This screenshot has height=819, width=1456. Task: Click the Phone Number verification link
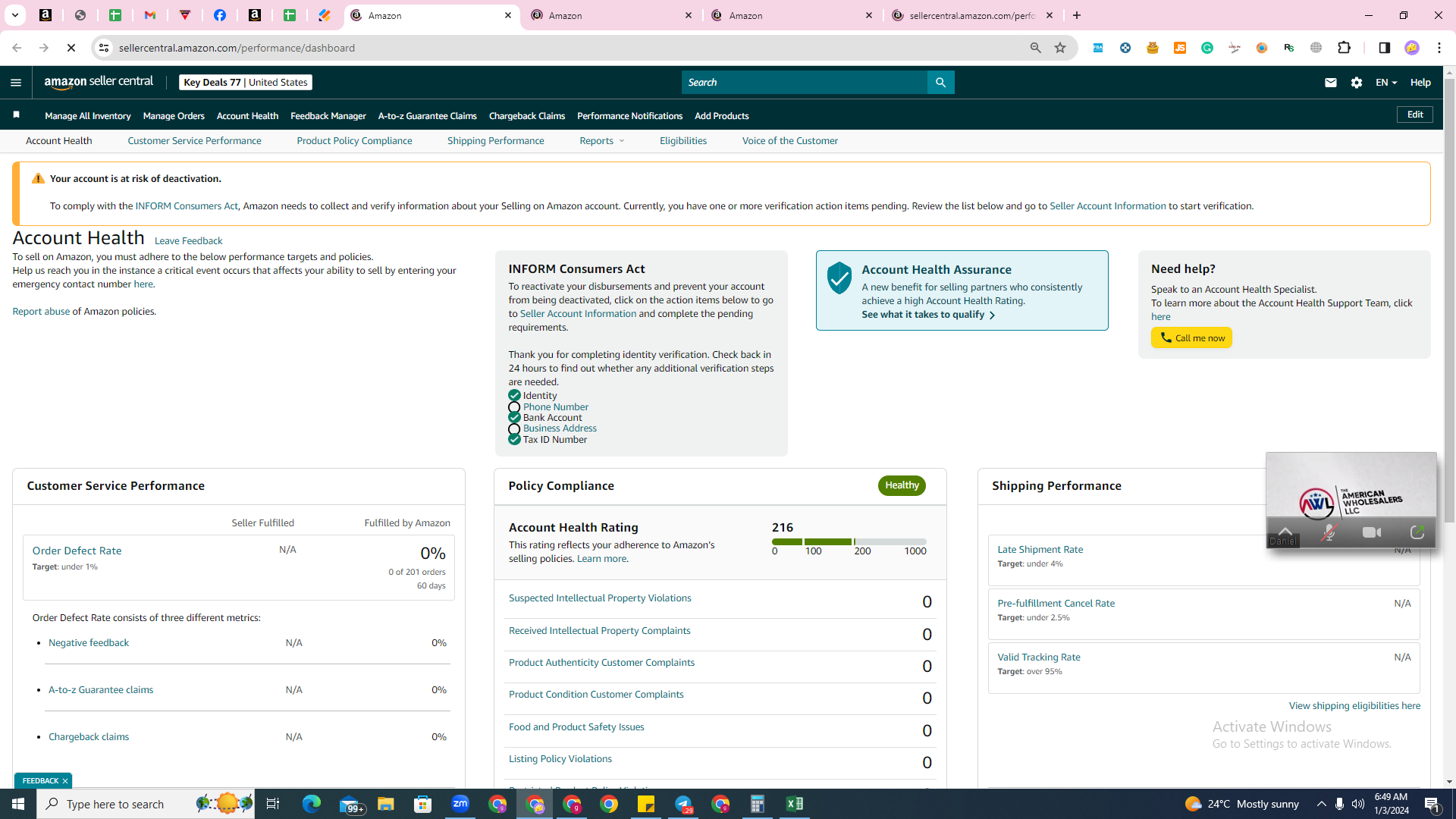pyautogui.click(x=555, y=407)
